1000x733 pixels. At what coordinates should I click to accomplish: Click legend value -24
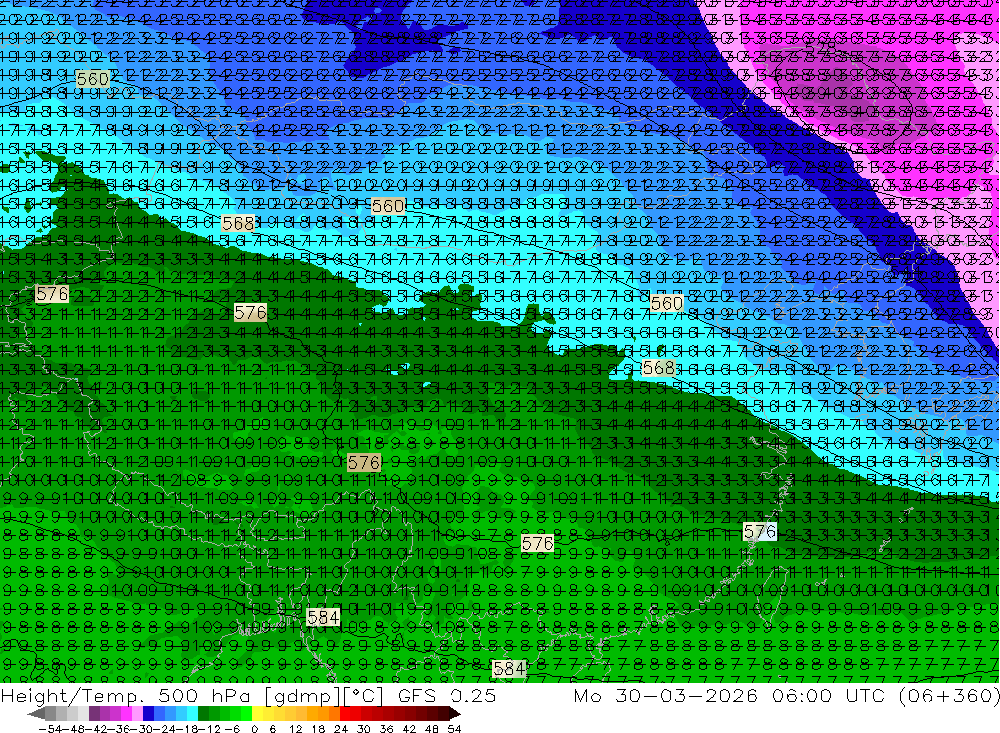(x=165, y=729)
